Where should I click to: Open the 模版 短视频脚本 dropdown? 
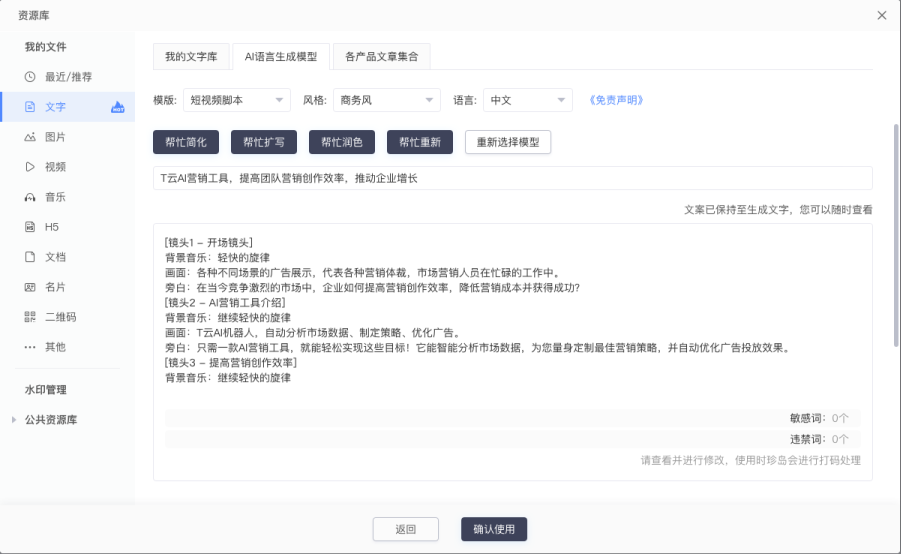(x=236, y=100)
